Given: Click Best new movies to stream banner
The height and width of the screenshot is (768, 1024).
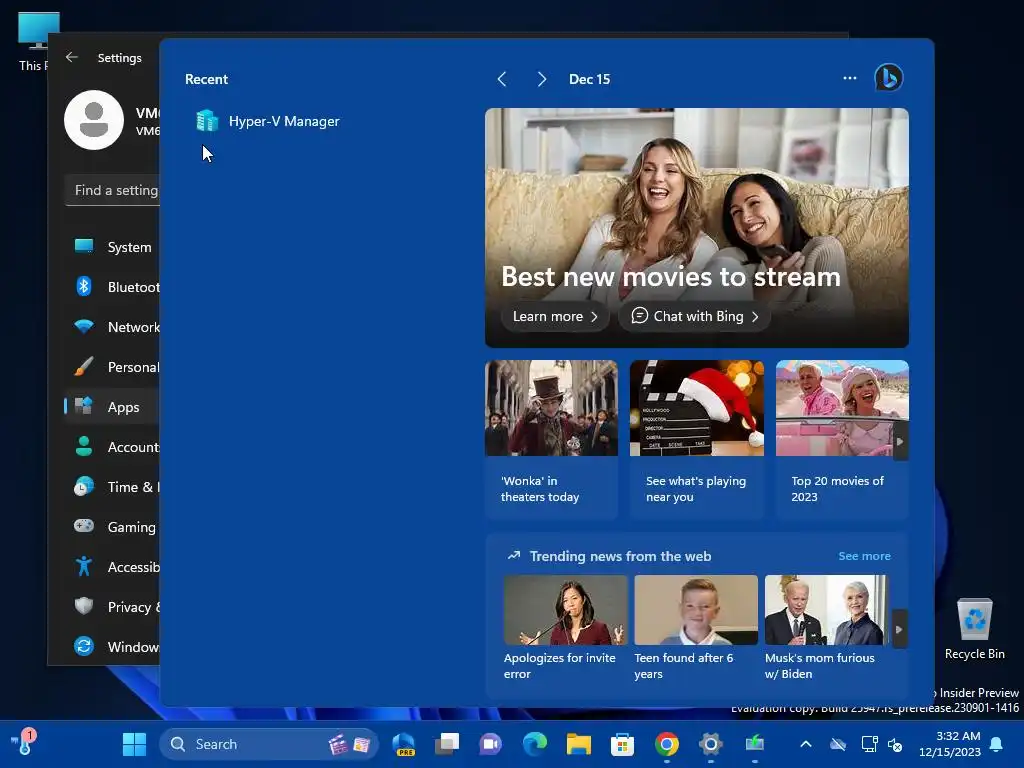Looking at the screenshot, I should [697, 227].
